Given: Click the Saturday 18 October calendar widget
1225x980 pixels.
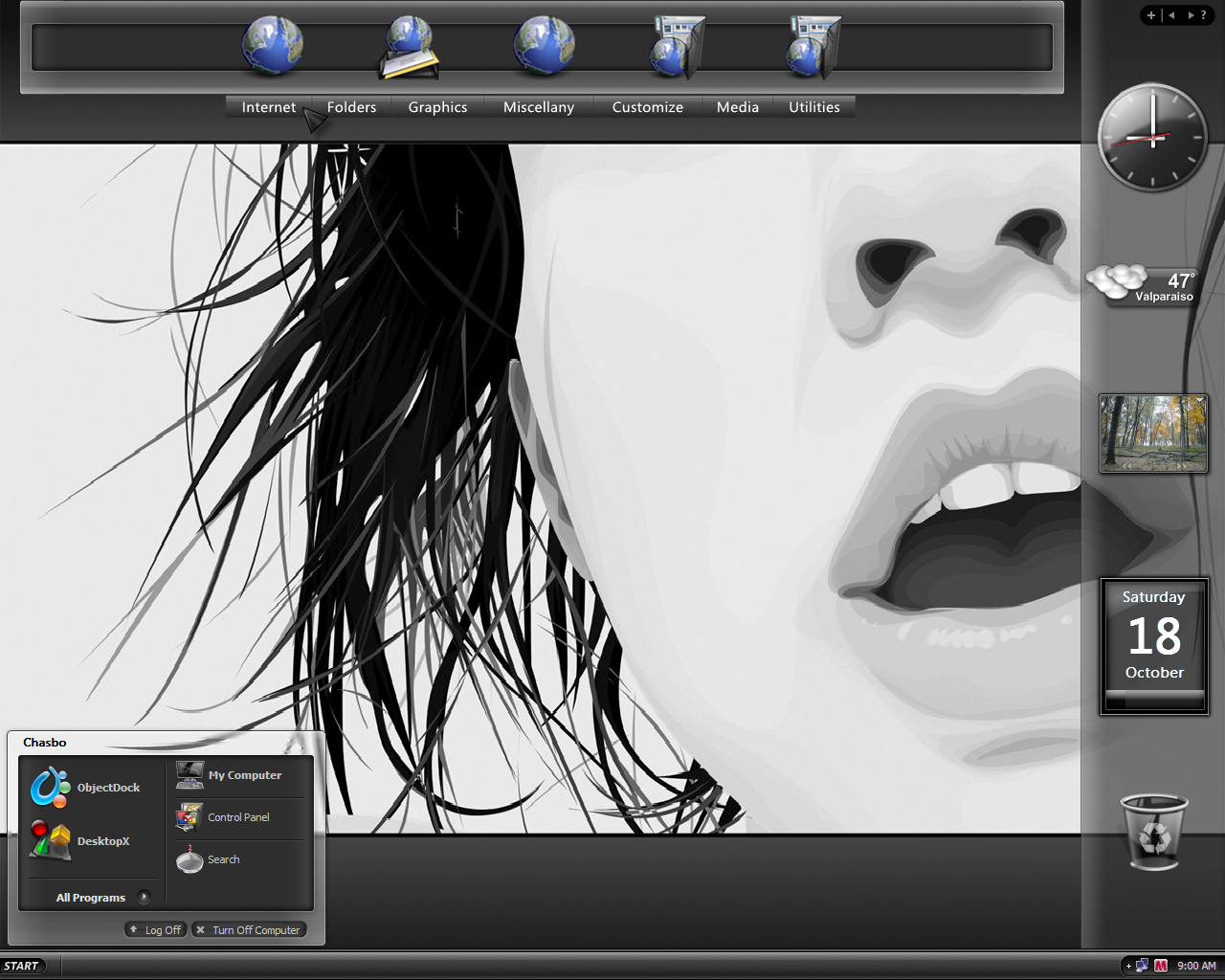Looking at the screenshot, I should tap(1153, 646).
